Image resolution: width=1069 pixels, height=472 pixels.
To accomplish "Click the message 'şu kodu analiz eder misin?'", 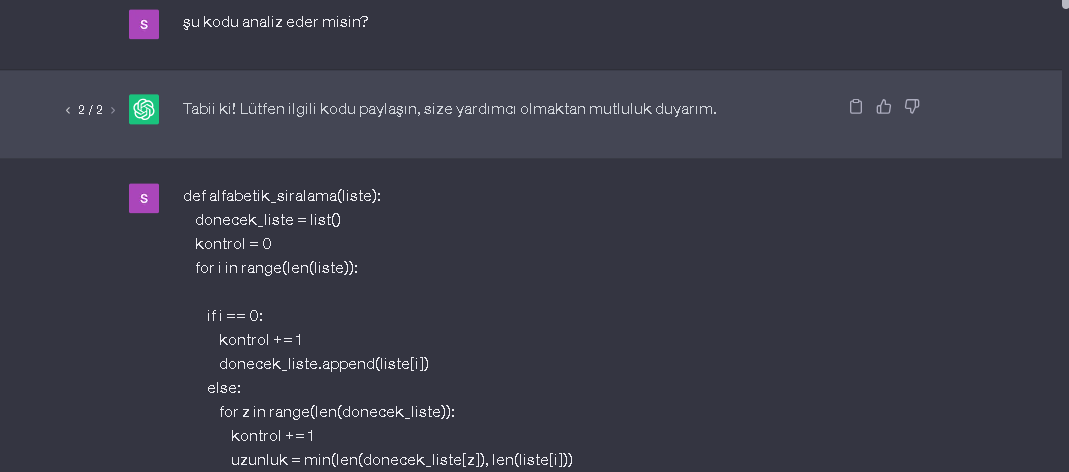I will tap(275, 22).
